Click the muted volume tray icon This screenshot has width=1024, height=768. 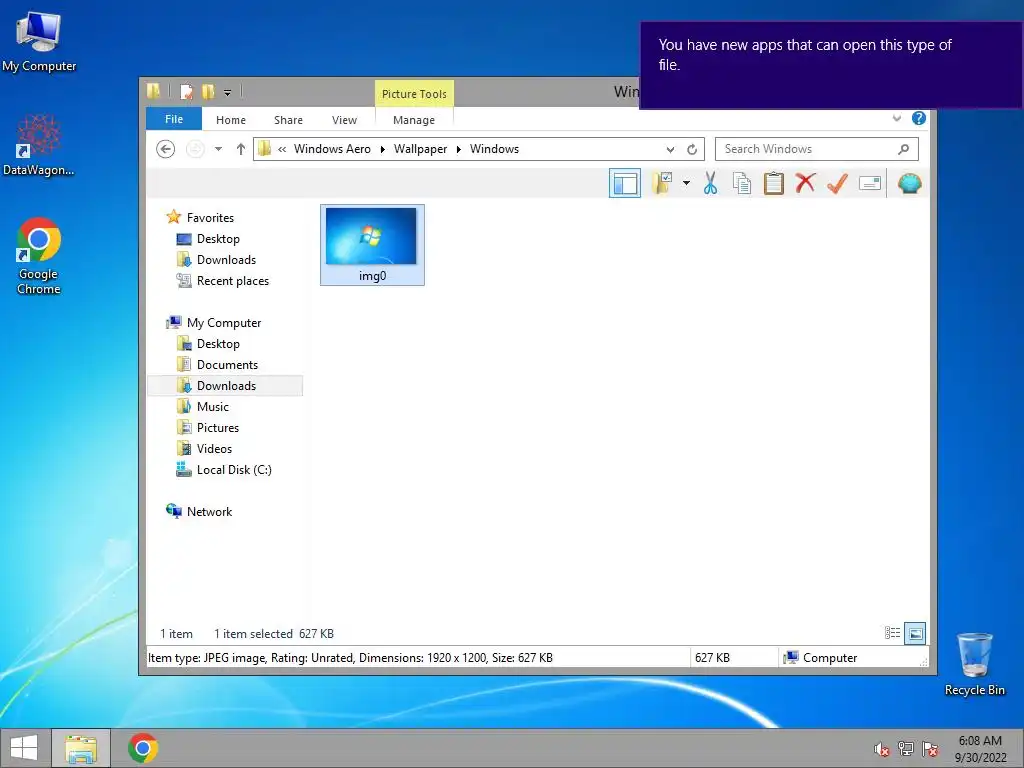(x=881, y=749)
